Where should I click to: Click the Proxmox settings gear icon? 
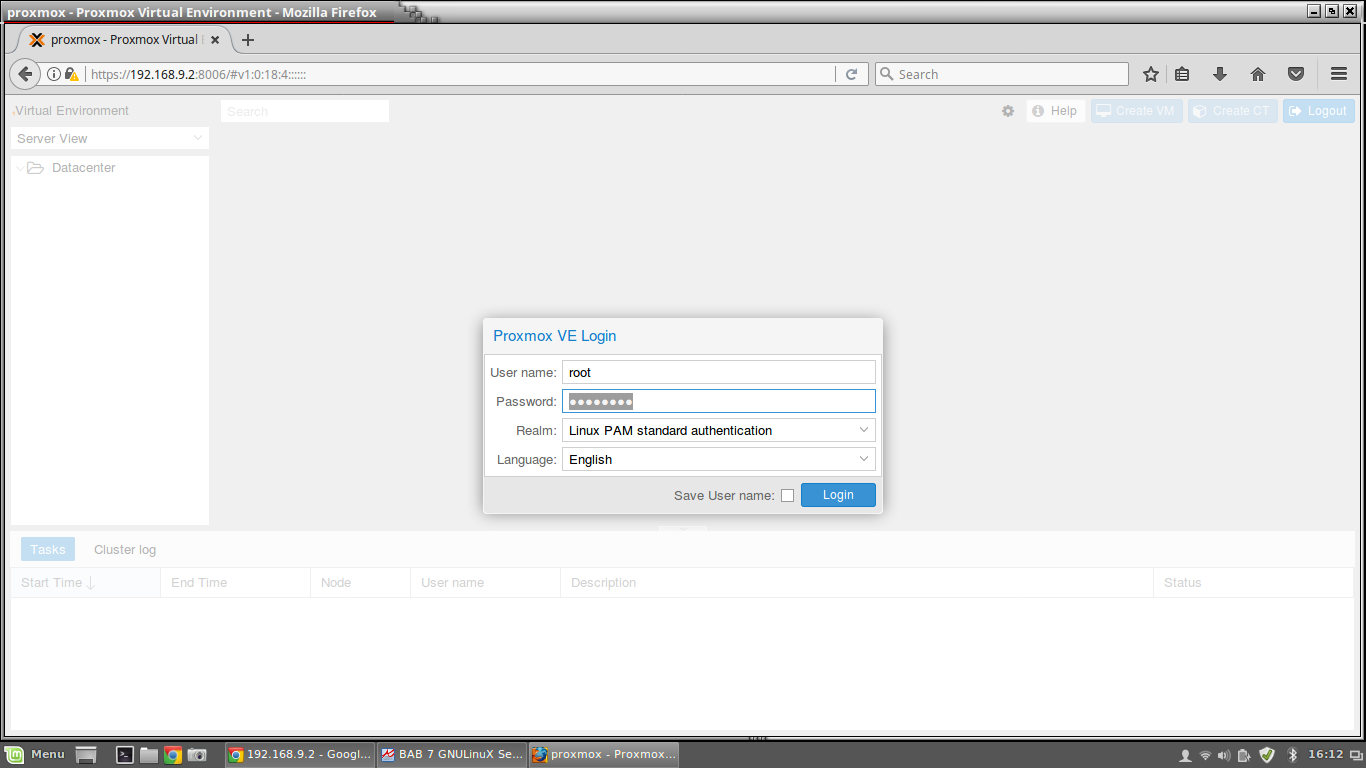(1008, 111)
